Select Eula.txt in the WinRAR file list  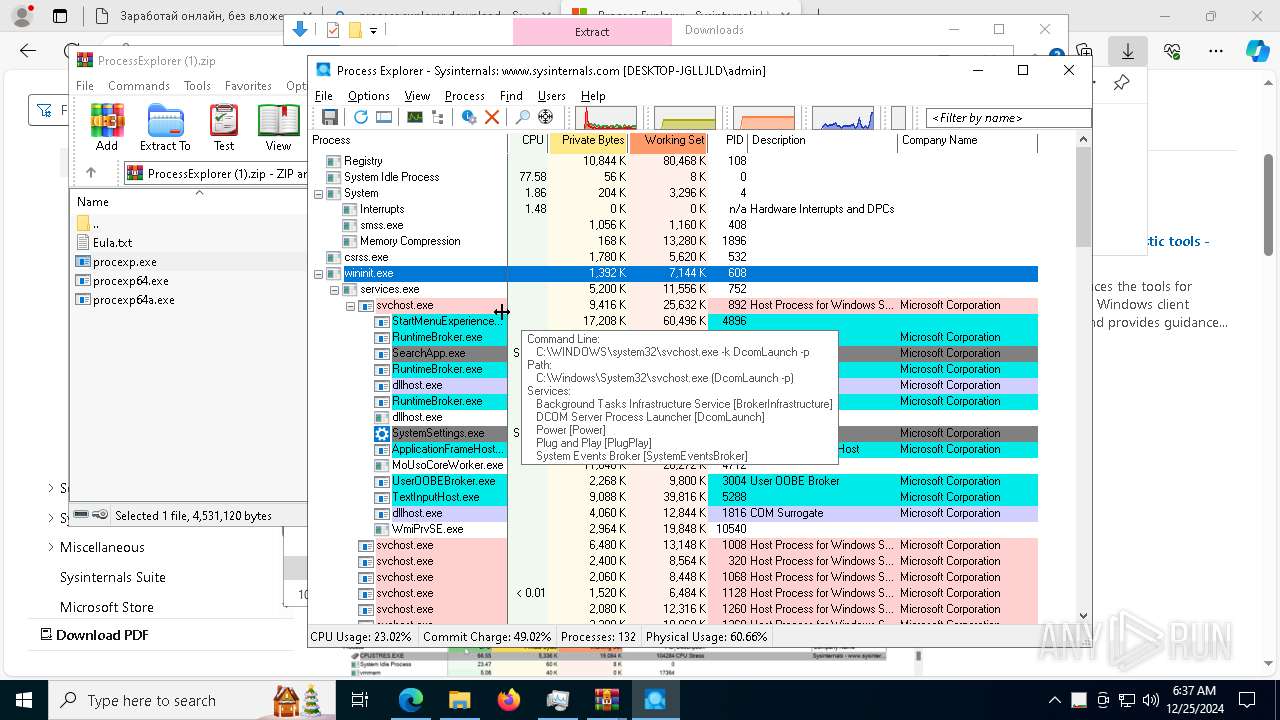tap(112, 243)
